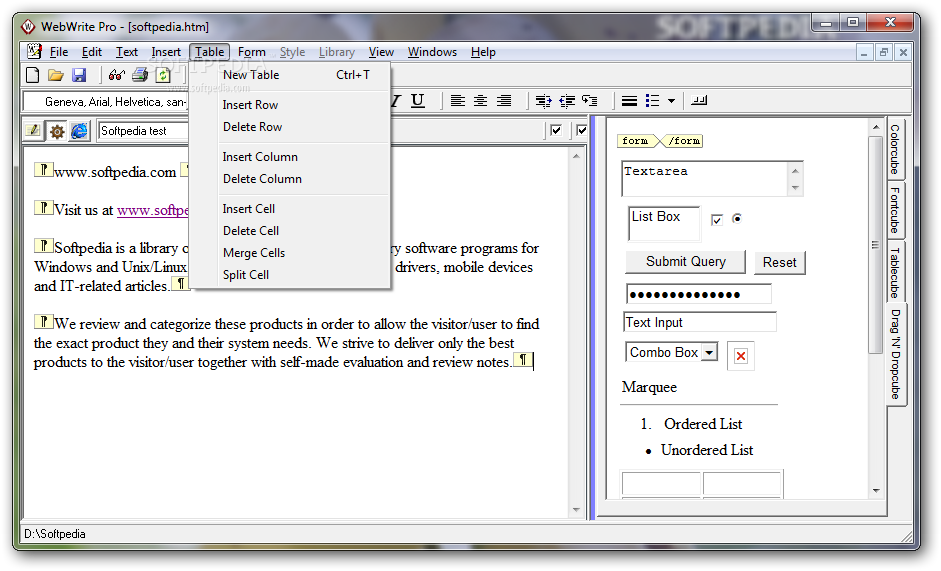Viewport: 941px width, 571px height.
Task: Click the Marquee element
Action: point(649,387)
